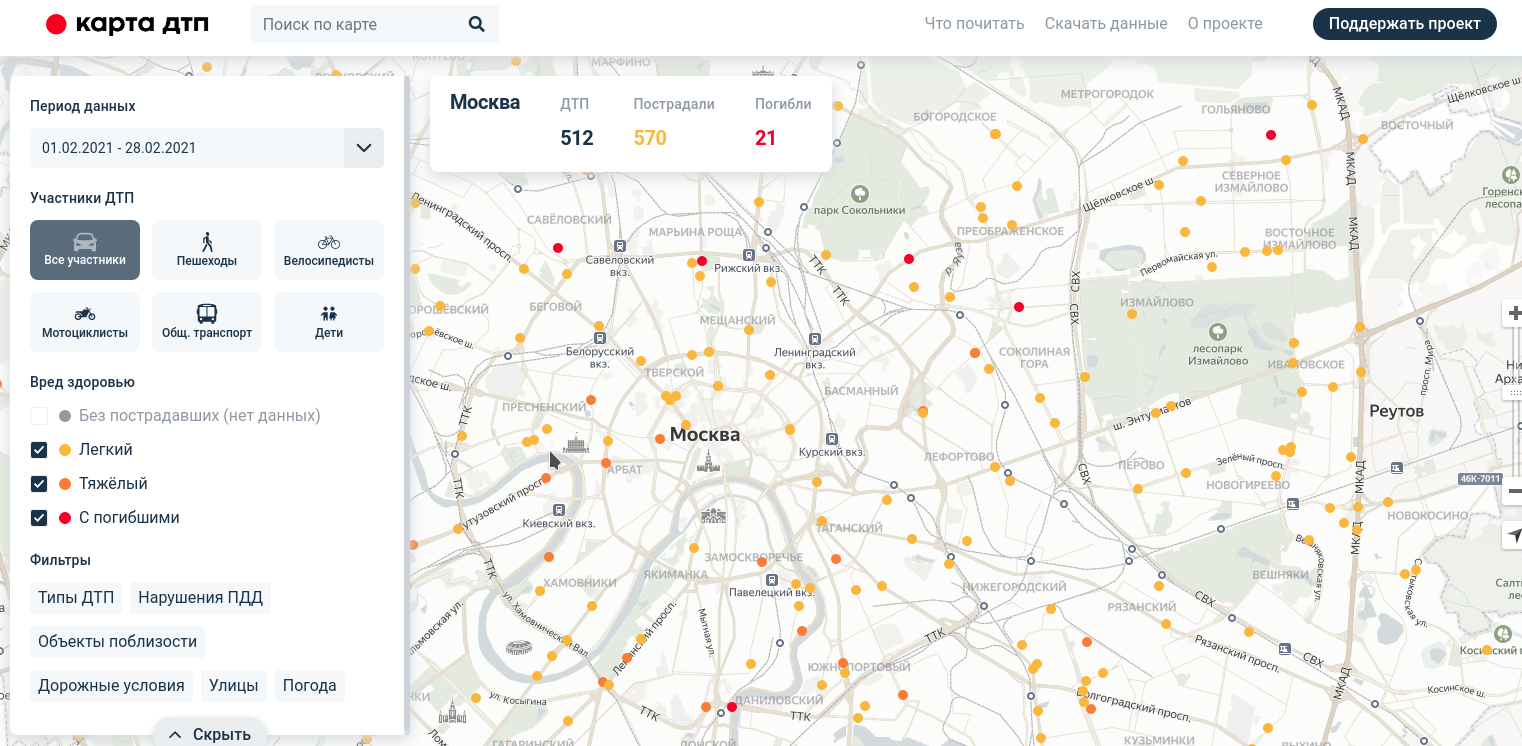Screen dimensions: 1522x746
Task: Select Велосипедисты participant filter
Action: (x=329, y=250)
